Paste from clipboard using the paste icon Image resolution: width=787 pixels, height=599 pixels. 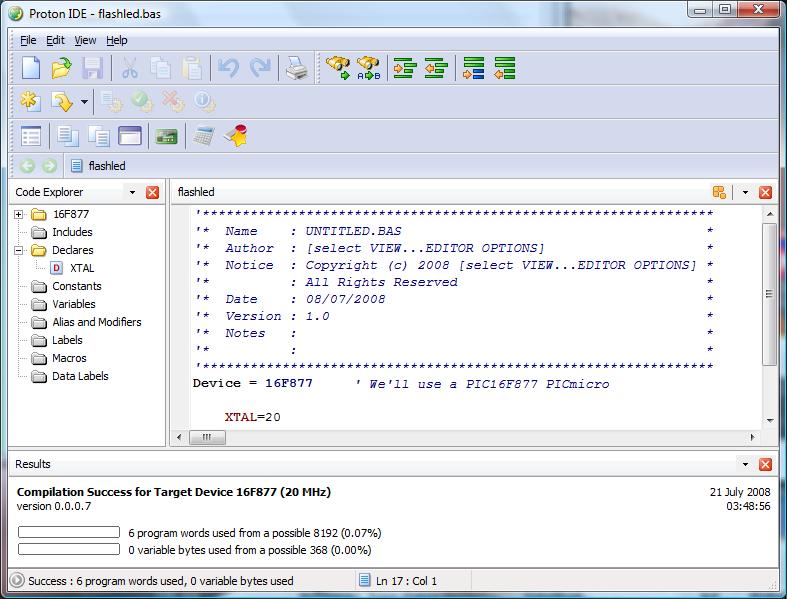pos(192,68)
